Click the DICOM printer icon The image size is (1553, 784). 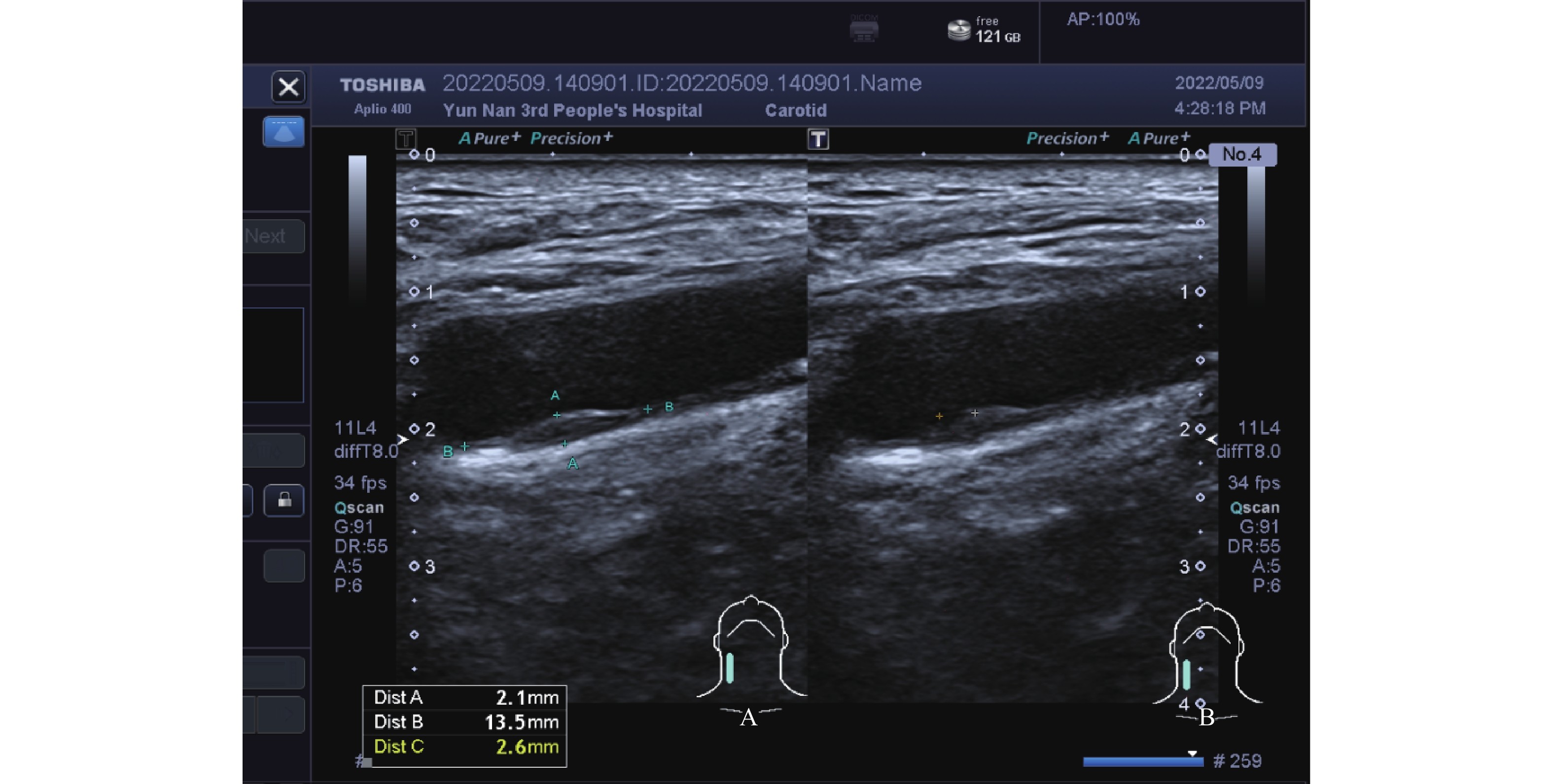pyautogui.click(x=864, y=28)
